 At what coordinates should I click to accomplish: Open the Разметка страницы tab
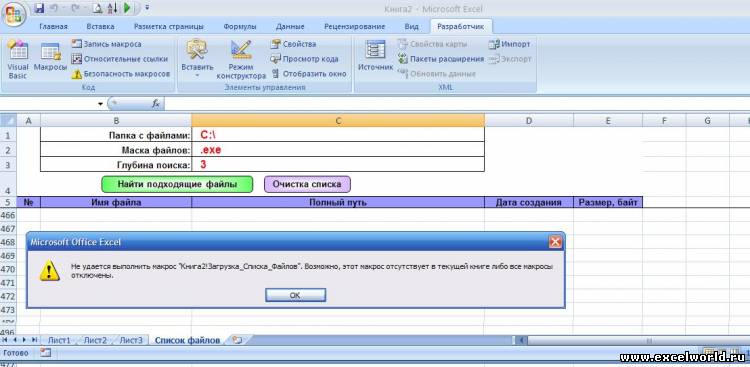[x=168, y=26]
